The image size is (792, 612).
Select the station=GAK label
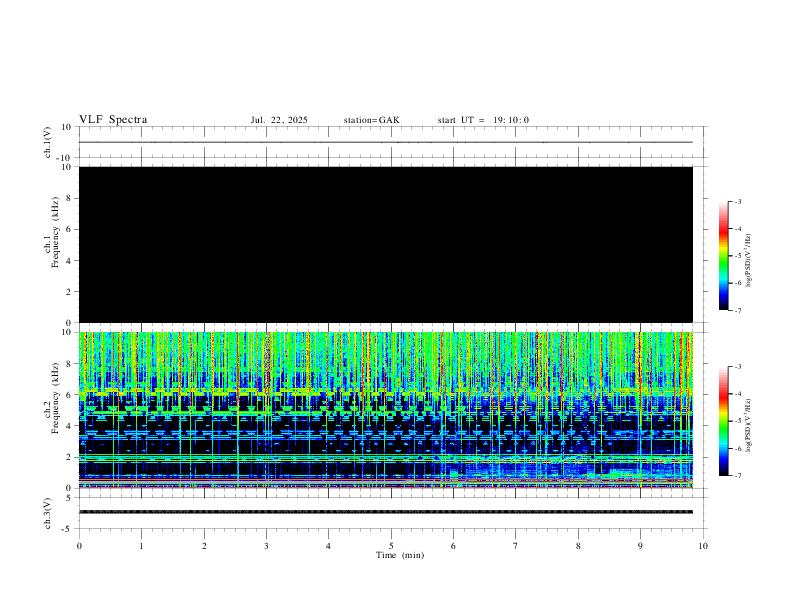click(x=371, y=120)
